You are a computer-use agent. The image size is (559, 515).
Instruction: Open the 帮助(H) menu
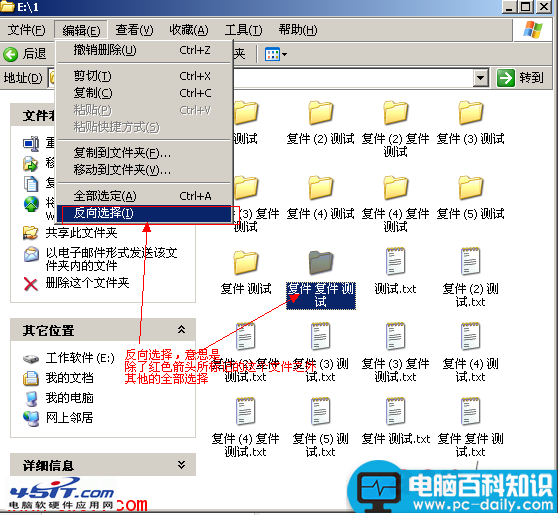pyautogui.click(x=298, y=30)
